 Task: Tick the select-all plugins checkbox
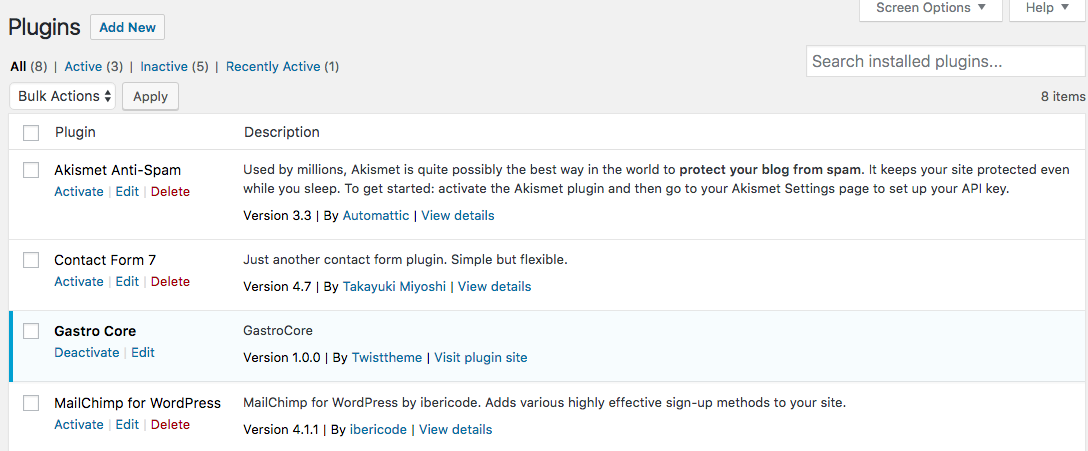click(31, 133)
